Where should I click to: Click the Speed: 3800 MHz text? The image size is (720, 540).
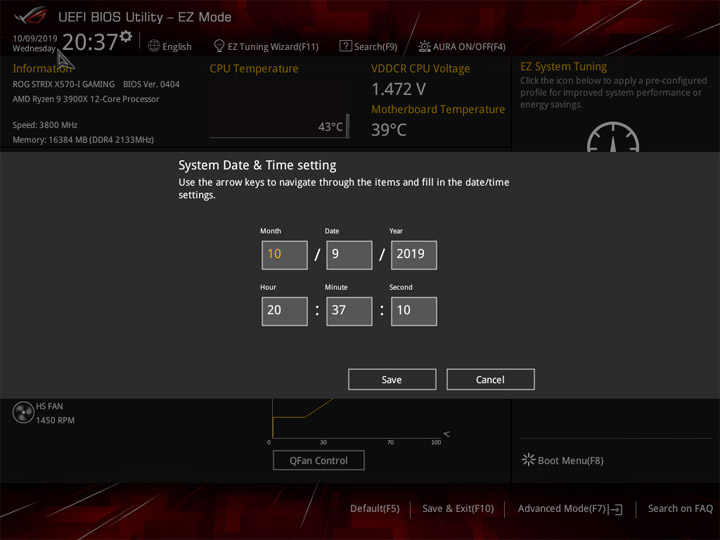click(x=45, y=125)
